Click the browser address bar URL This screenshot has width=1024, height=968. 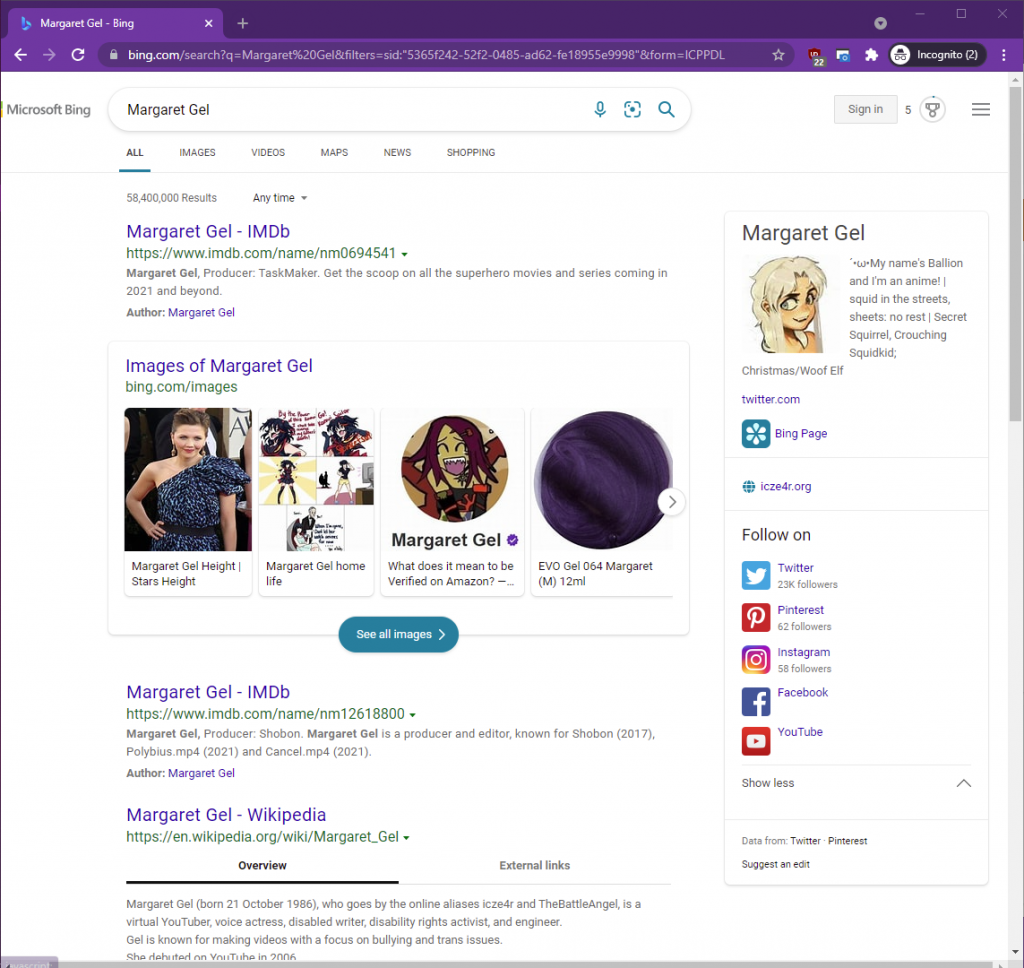click(x=426, y=55)
